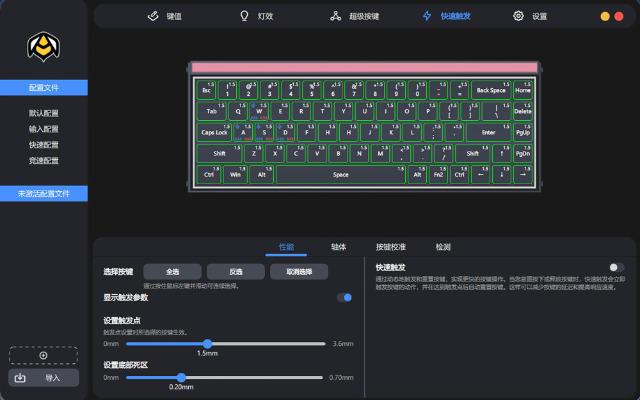Select the Win key
Screen dimensions: 640x400
click(x=235, y=175)
